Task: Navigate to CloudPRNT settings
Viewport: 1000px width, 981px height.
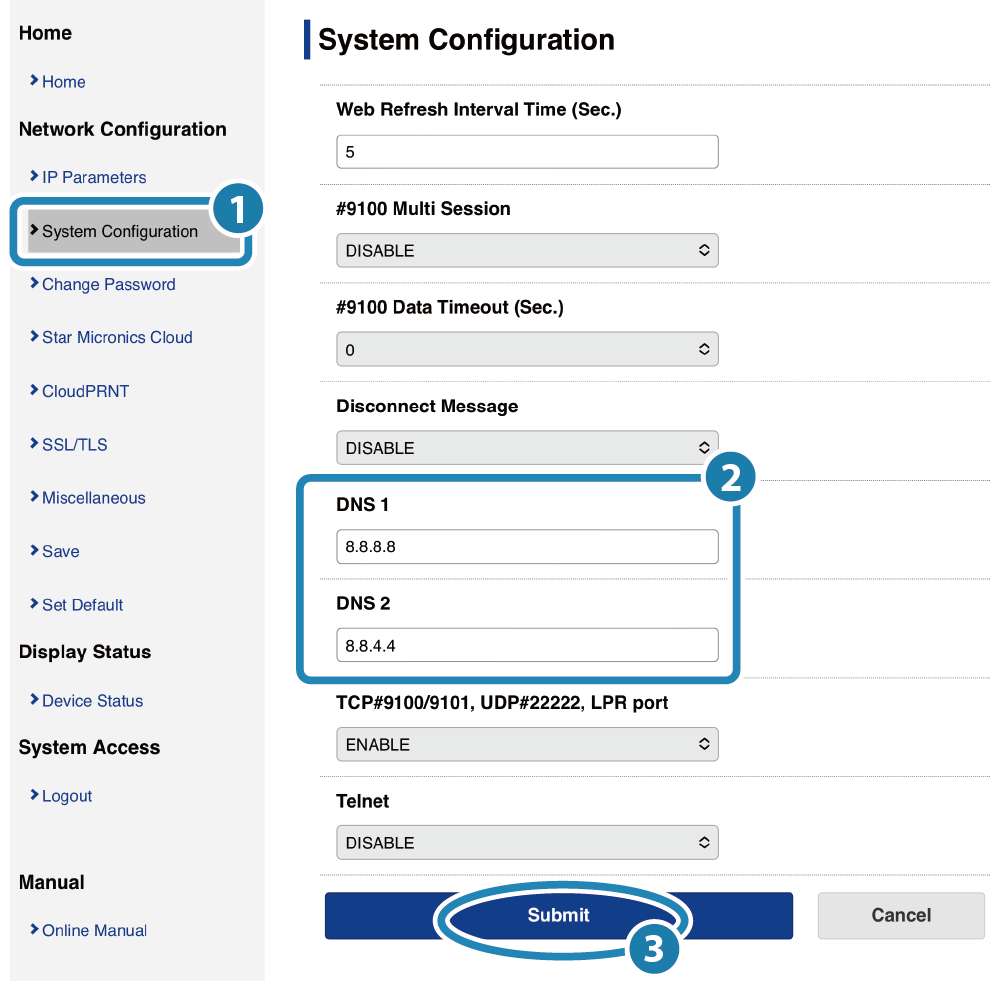Action: point(85,391)
